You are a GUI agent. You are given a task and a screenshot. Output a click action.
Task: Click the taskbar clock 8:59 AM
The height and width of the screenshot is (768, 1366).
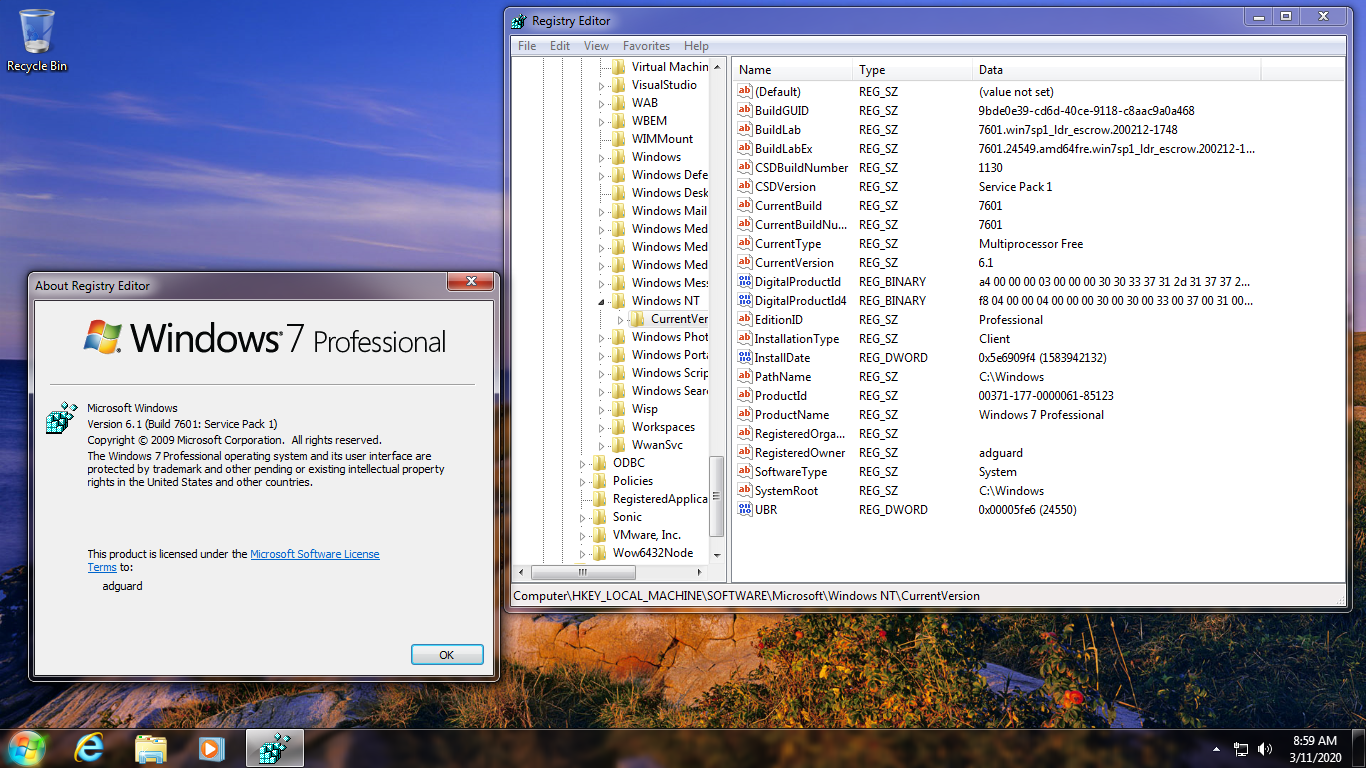coord(1315,741)
